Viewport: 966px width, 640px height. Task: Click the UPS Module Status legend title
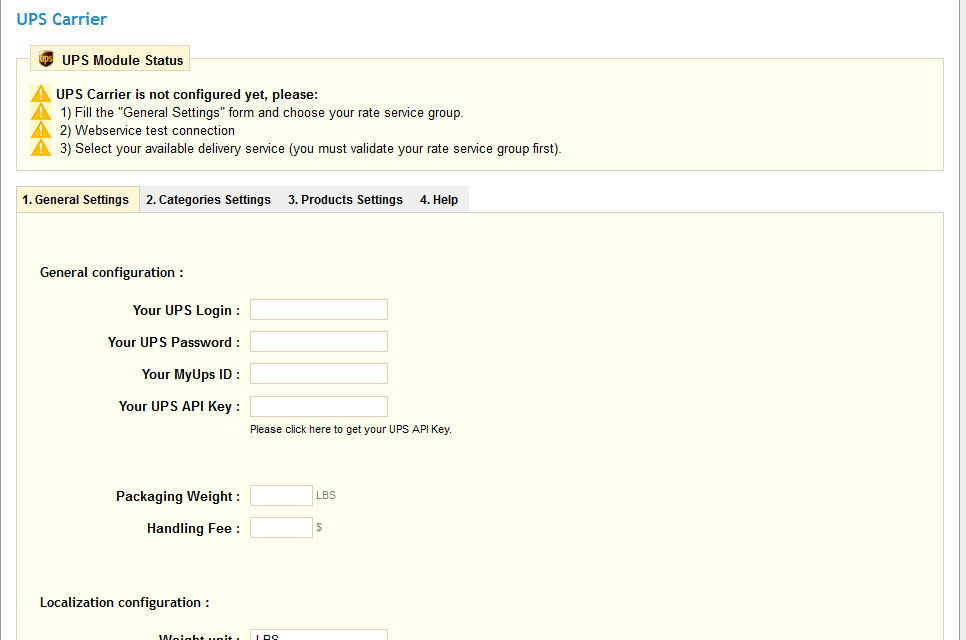tap(123, 60)
